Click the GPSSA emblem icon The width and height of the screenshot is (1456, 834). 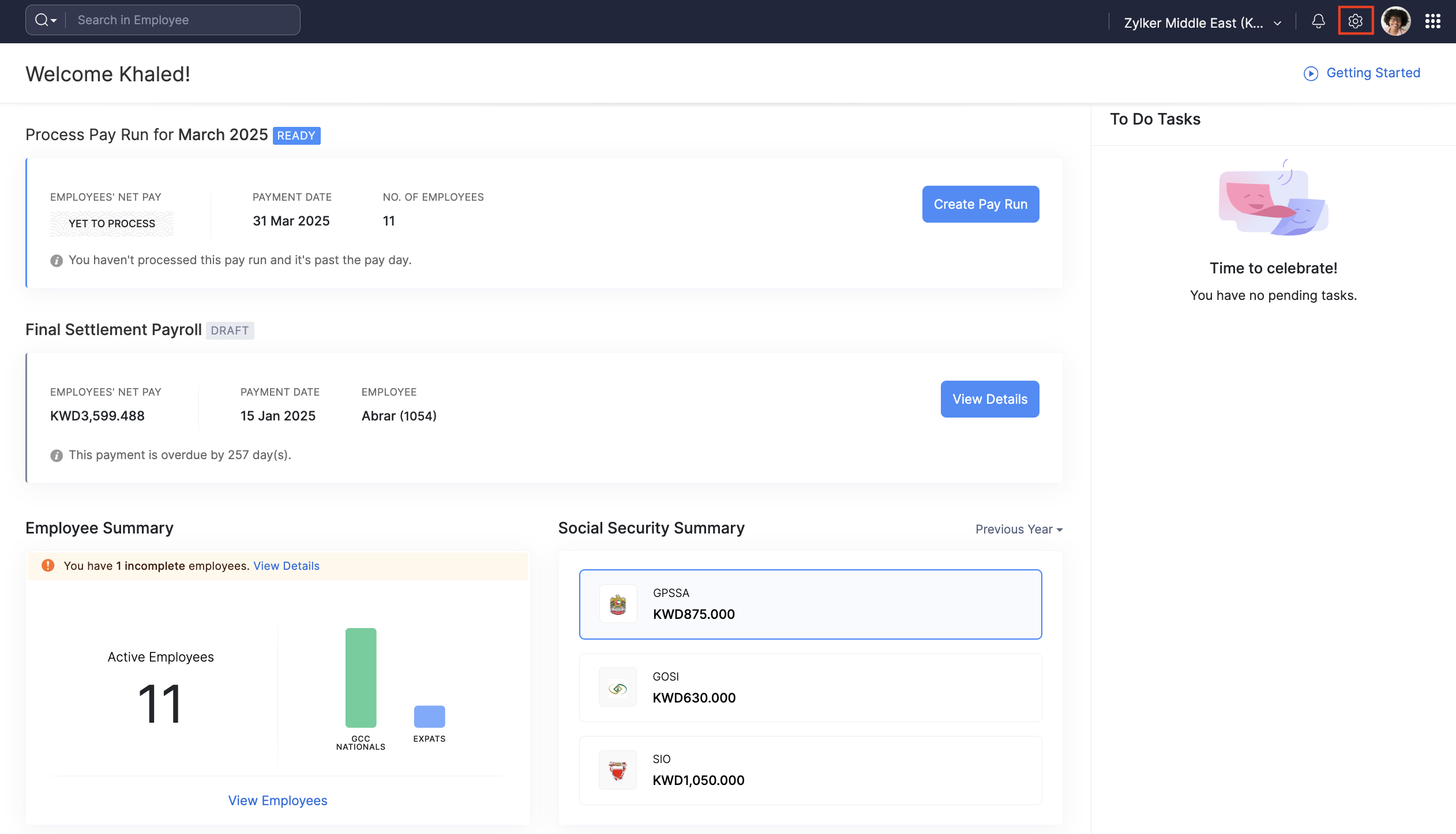(x=618, y=604)
